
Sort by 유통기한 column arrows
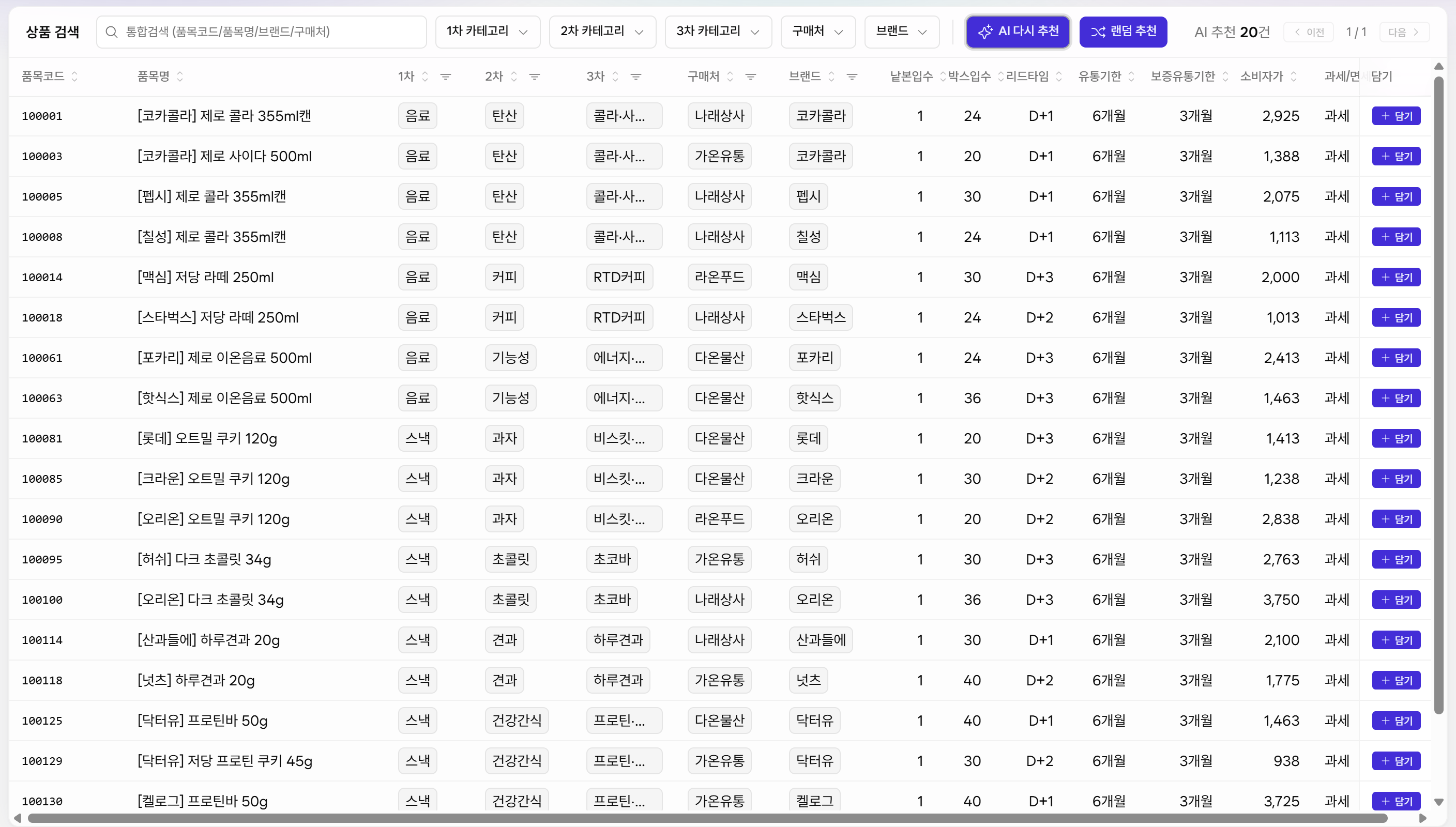(x=1132, y=76)
